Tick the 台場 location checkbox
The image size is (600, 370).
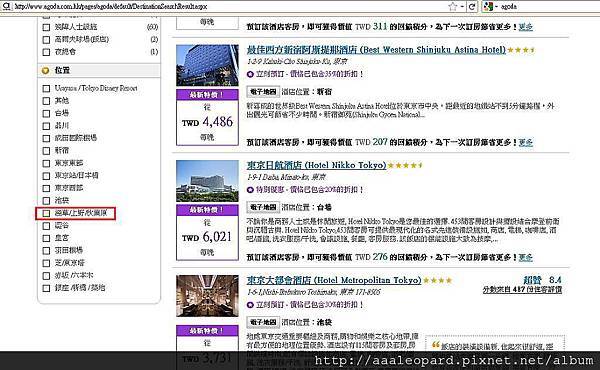[46, 113]
